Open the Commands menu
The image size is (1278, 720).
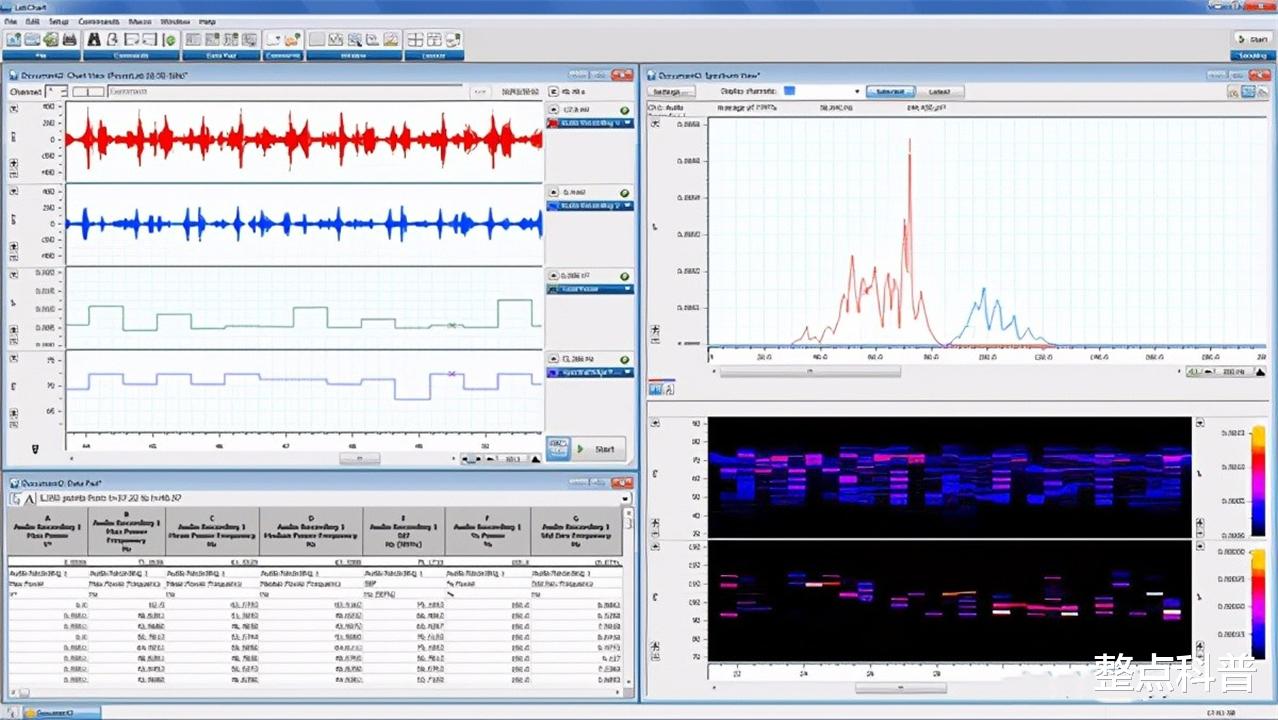[99, 21]
